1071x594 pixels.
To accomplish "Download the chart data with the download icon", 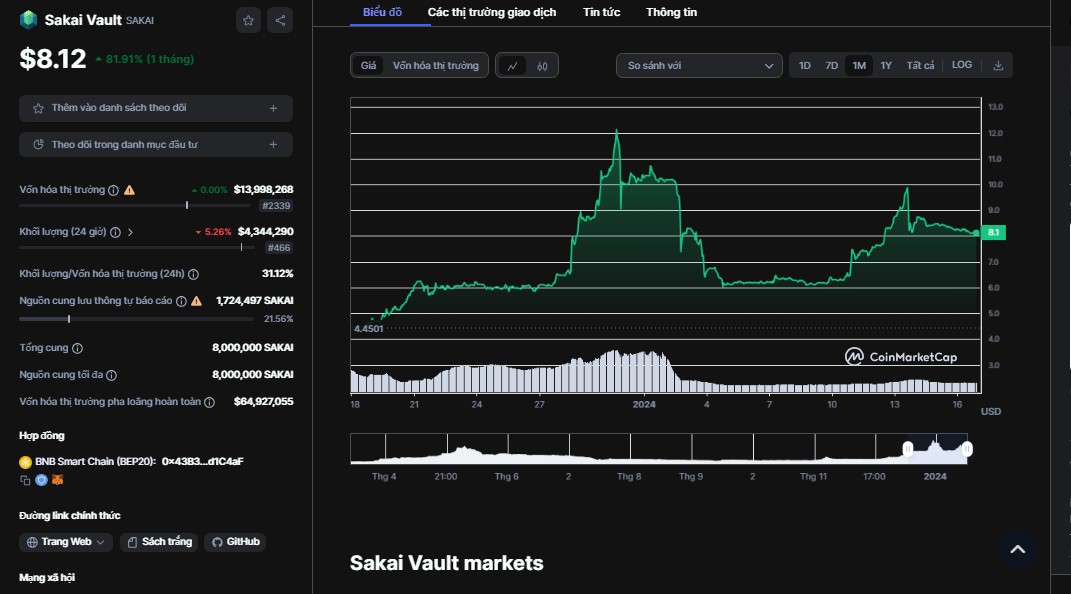I will coord(998,66).
